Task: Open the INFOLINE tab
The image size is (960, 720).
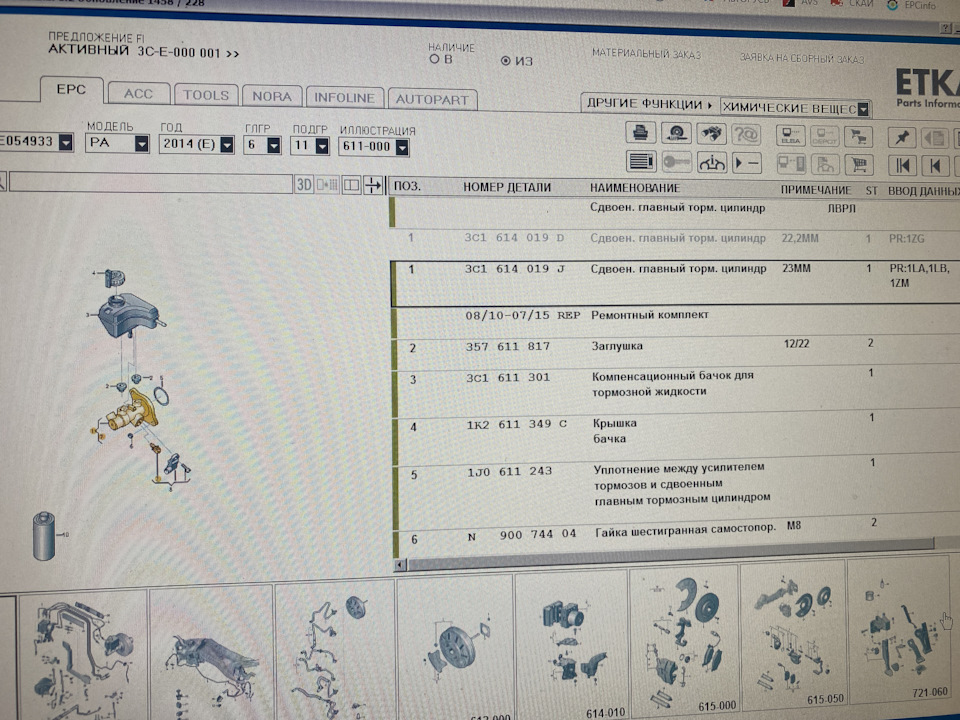Action: tap(344, 98)
